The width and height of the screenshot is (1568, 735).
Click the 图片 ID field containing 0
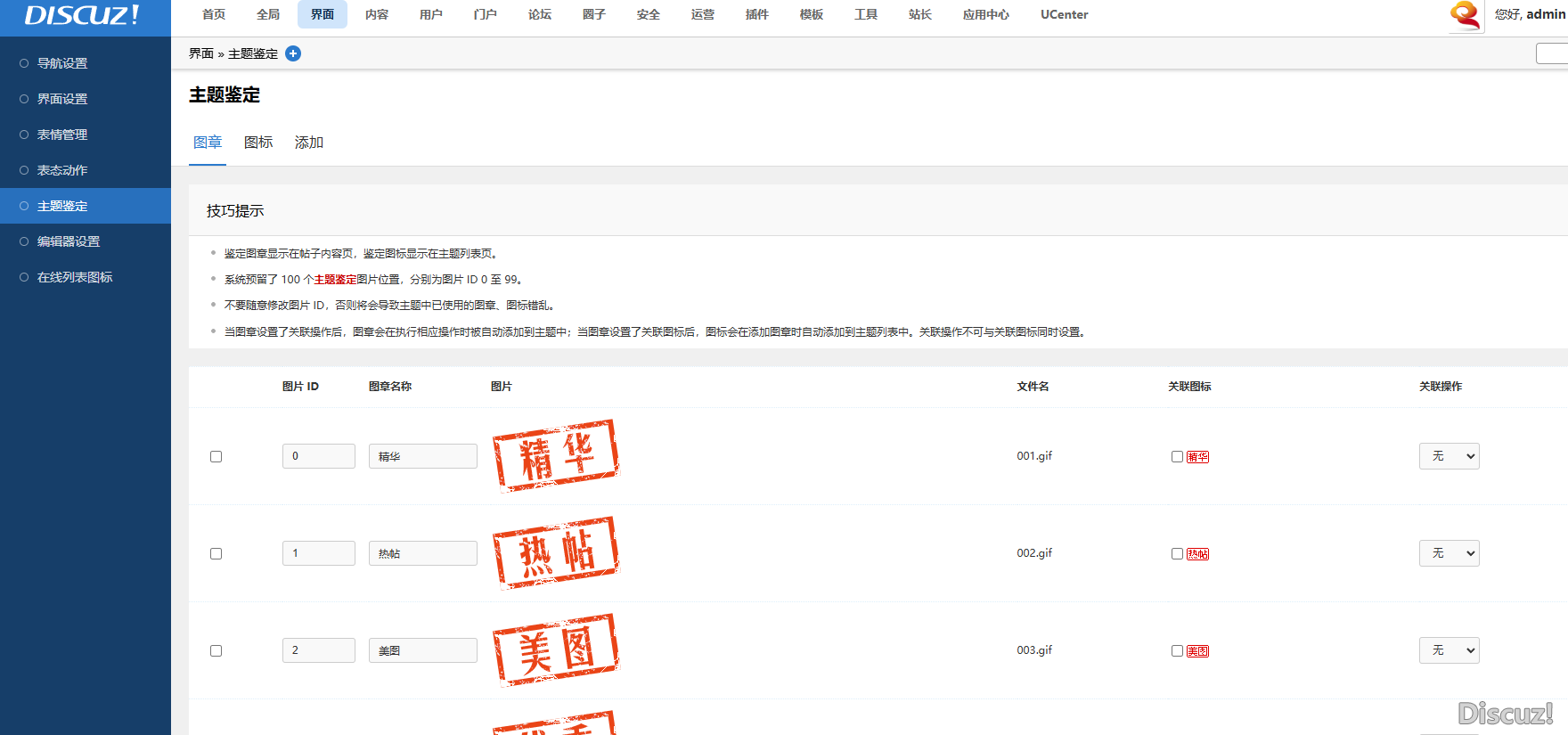pos(318,456)
